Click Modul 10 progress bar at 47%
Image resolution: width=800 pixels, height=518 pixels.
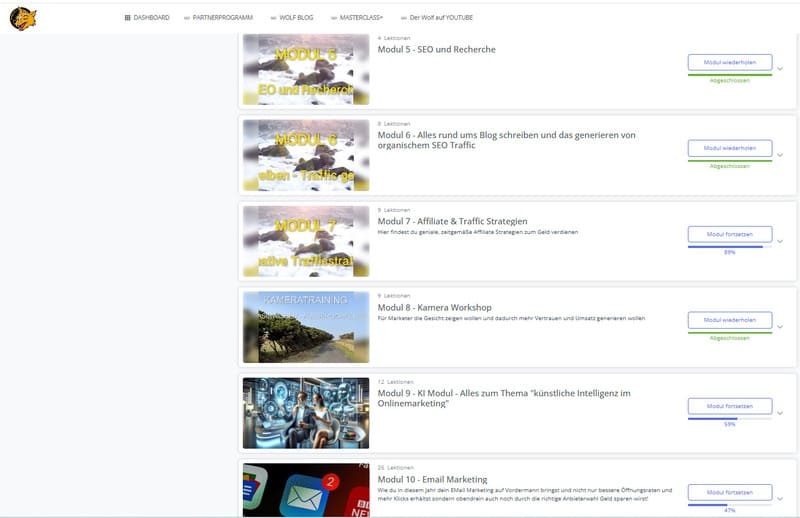click(x=730, y=505)
